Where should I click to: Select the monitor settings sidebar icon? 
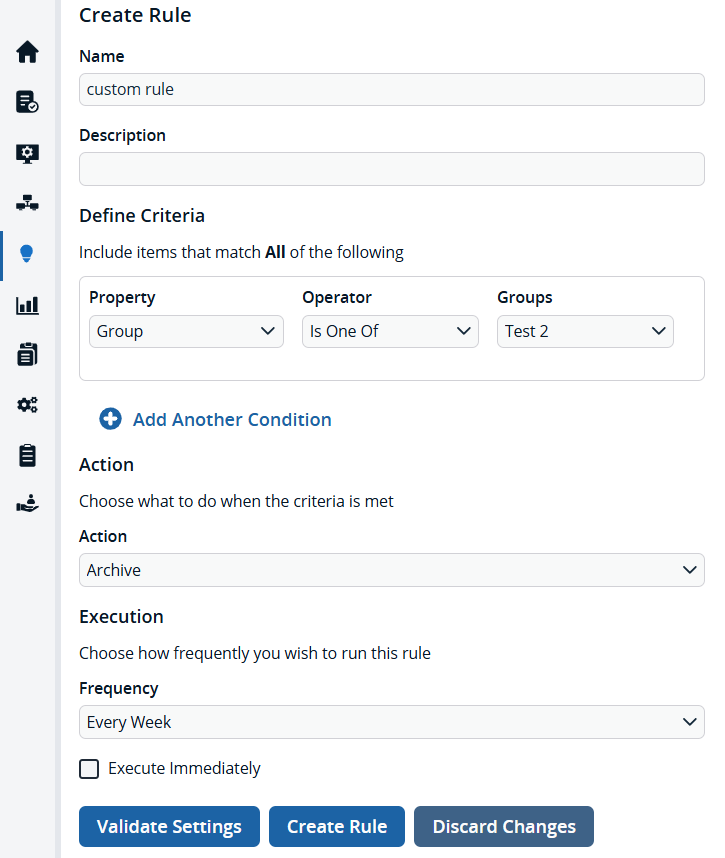click(27, 153)
